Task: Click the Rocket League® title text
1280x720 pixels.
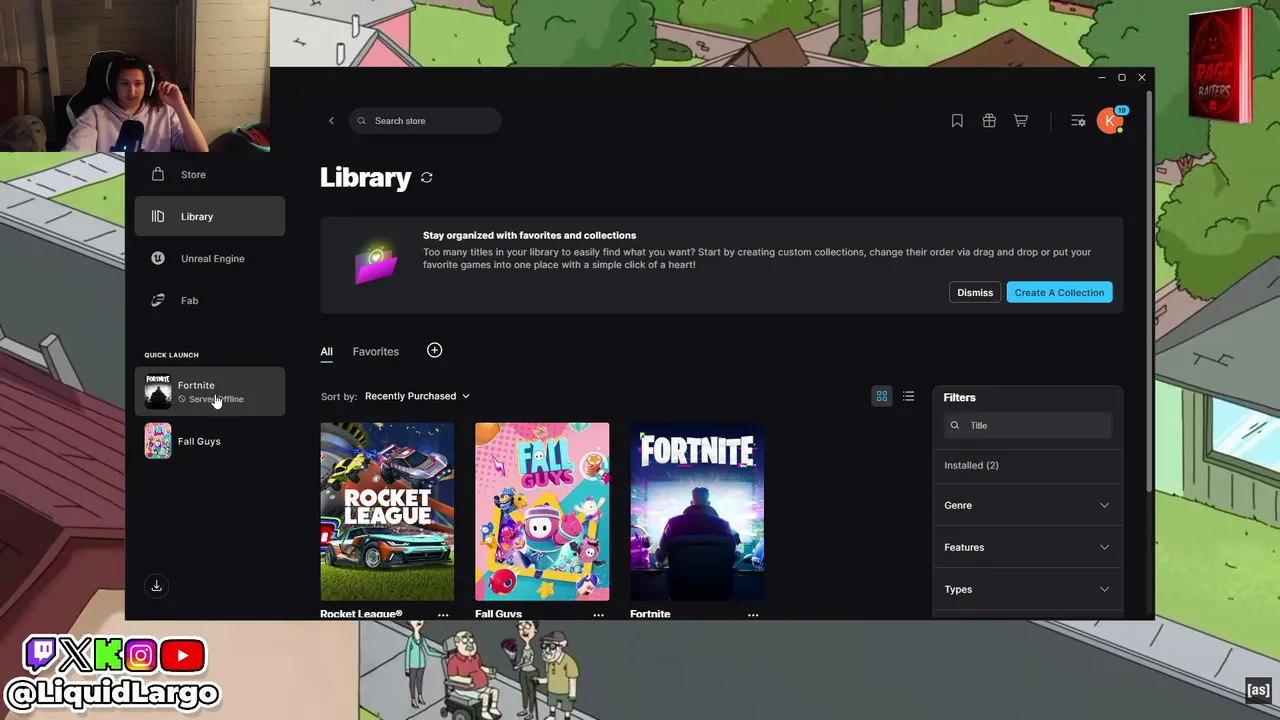Action: [361, 614]
